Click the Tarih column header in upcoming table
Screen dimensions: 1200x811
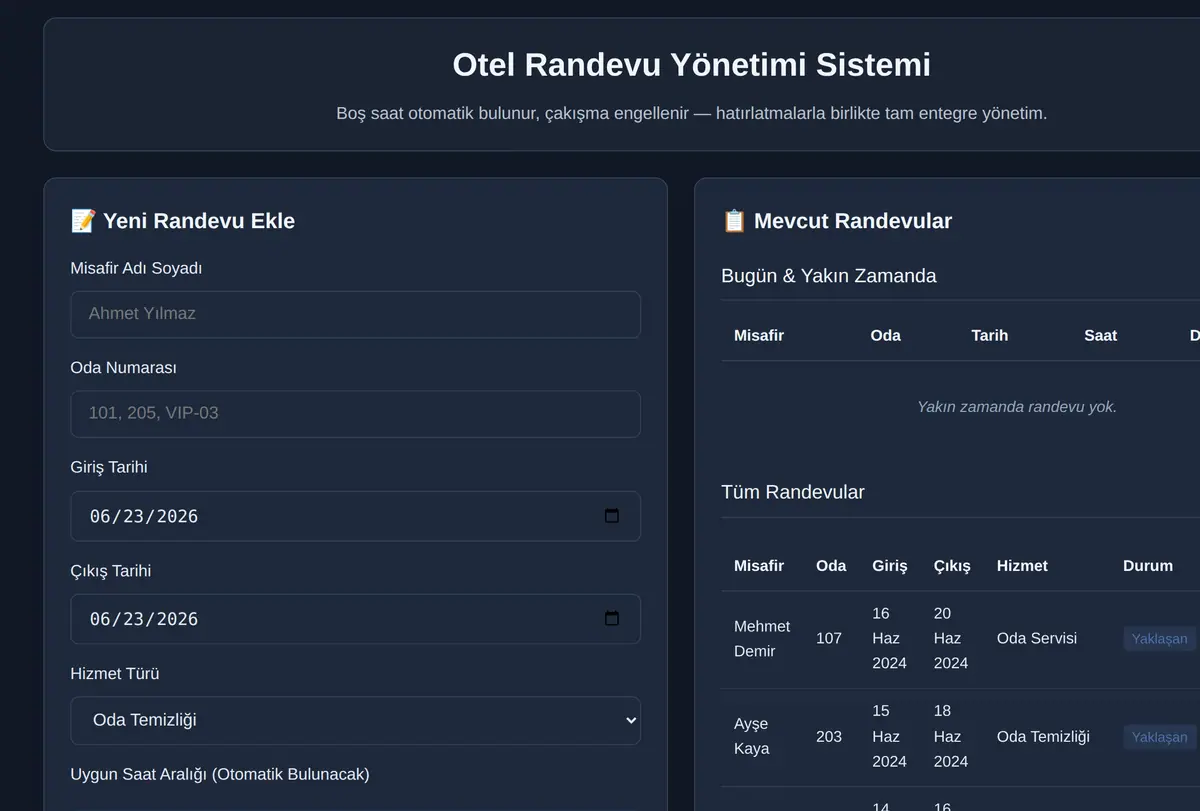pos(990,335)
